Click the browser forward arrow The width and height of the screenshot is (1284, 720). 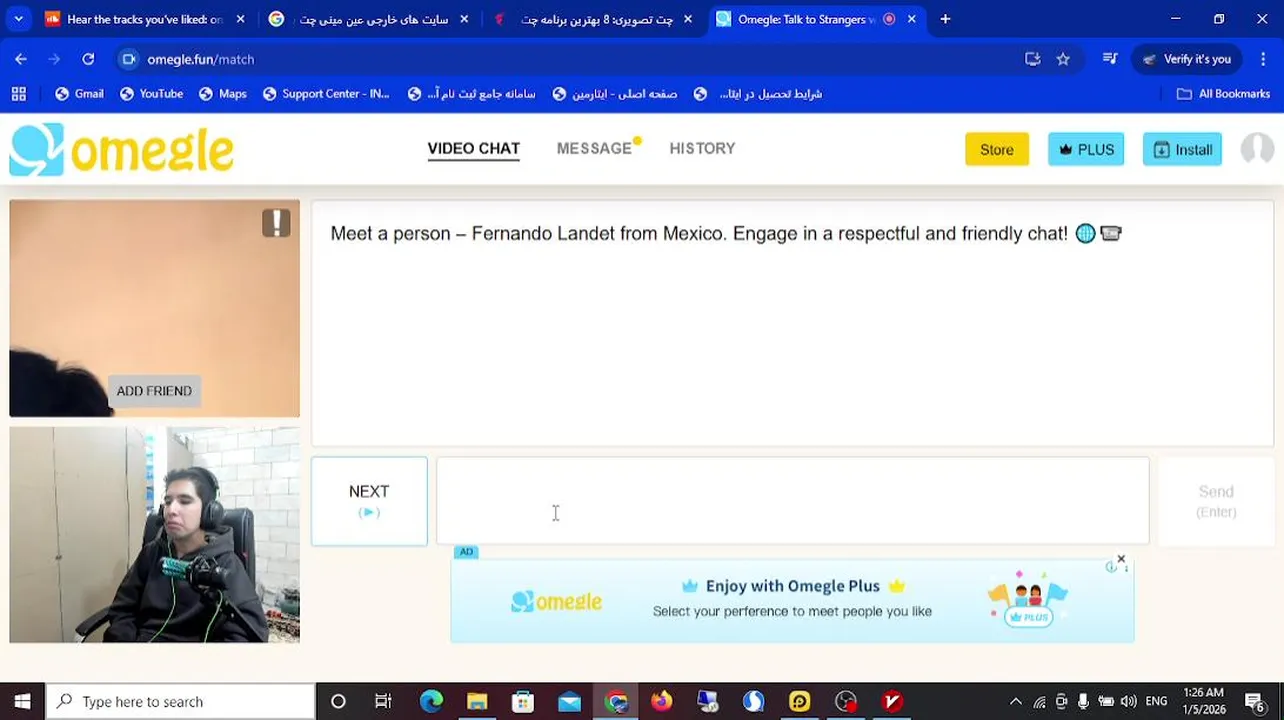54,59
